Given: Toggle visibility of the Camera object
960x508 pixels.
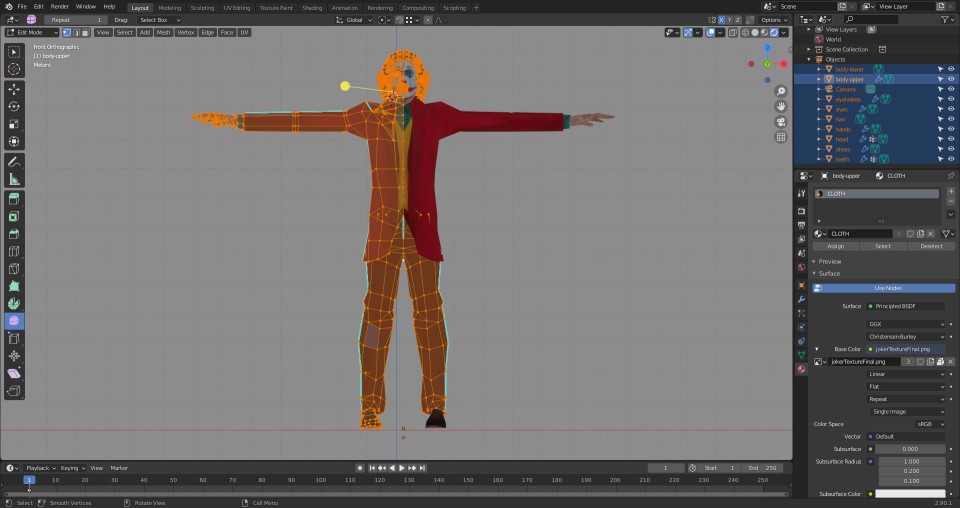Looking at the screenshot, I should (951, 89).
